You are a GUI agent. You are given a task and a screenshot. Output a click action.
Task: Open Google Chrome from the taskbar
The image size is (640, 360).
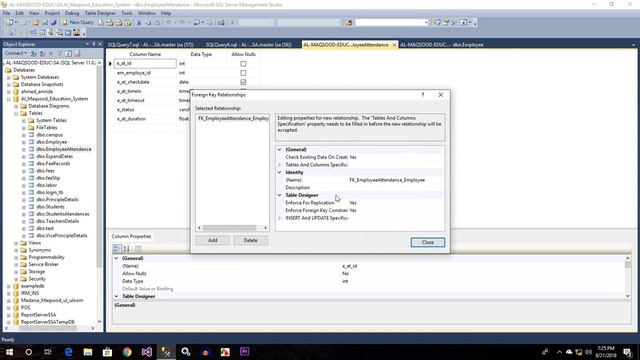127,352
